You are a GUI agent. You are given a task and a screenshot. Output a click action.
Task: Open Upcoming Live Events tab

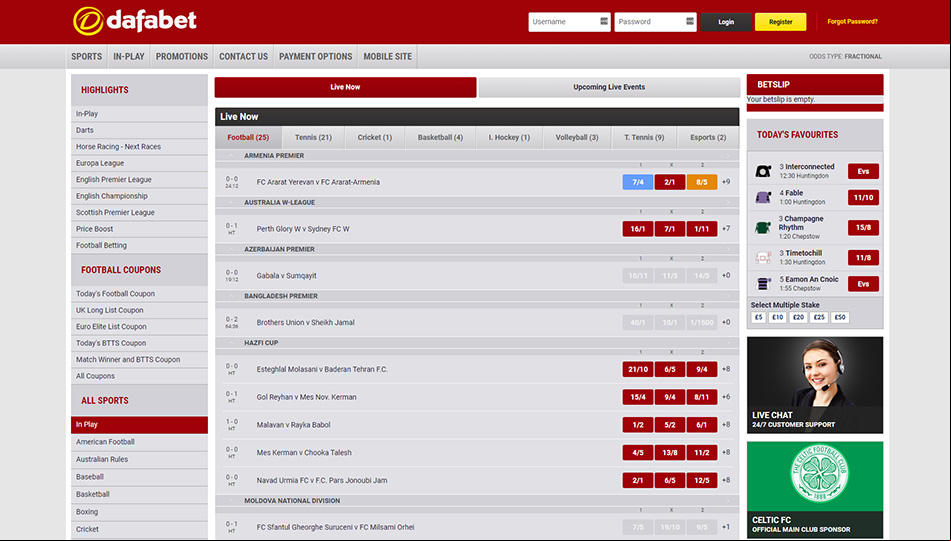pos(609,87)
